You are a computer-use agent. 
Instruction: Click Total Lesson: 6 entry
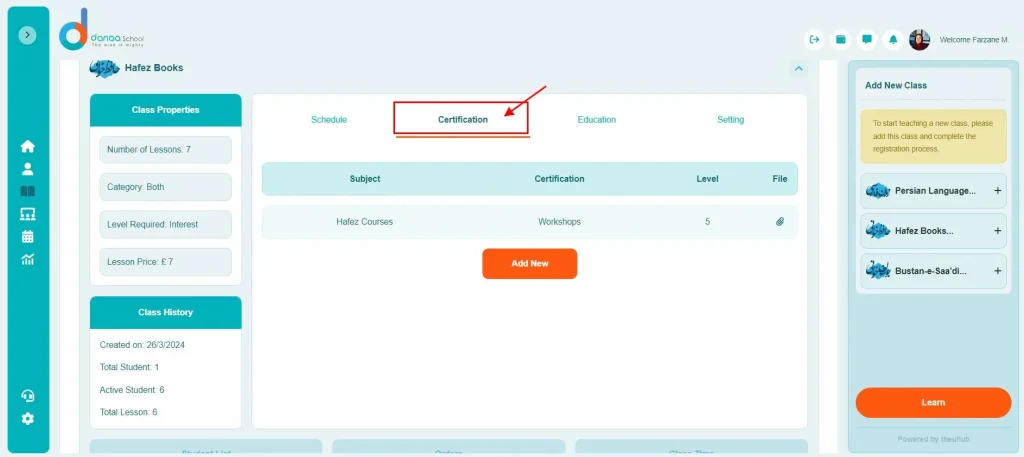[128, 412]
